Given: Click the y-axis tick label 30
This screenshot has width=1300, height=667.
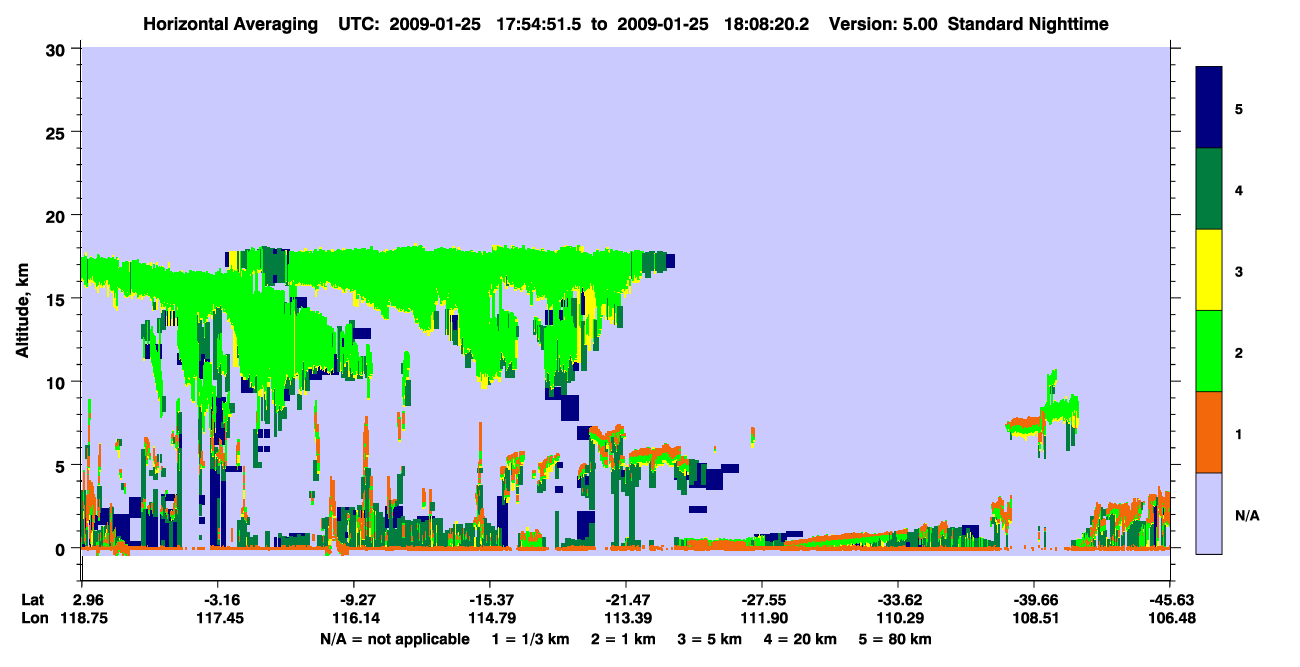Looking at the screenshot, I should pos(58,49).
